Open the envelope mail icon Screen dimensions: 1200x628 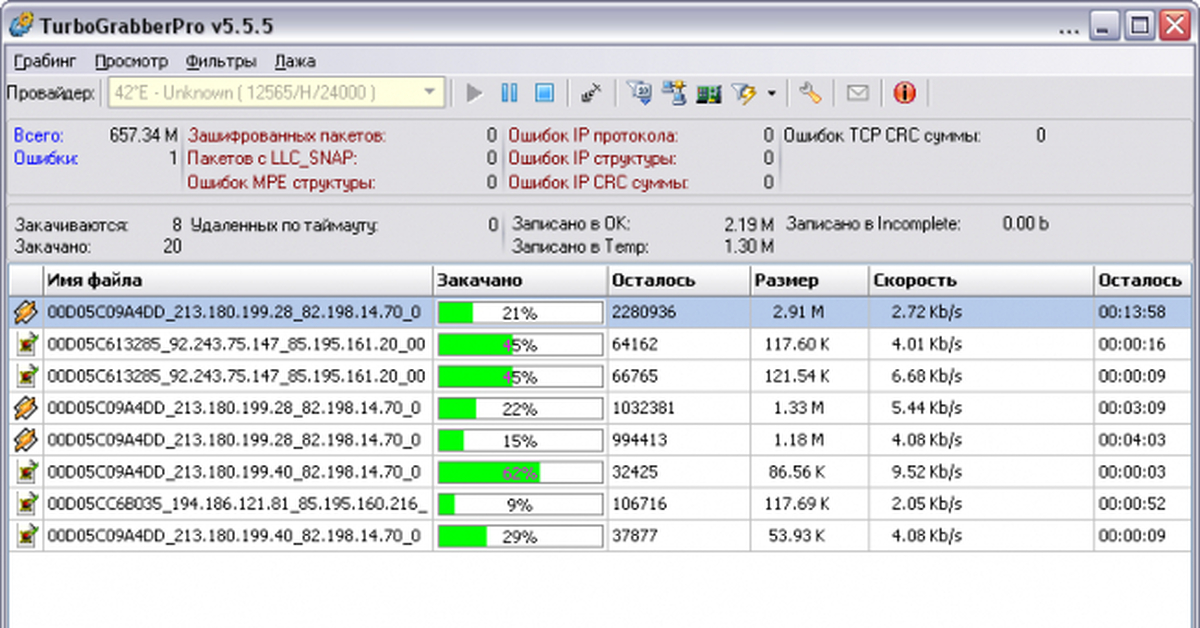pyautogui.click(x=857, y=94)
